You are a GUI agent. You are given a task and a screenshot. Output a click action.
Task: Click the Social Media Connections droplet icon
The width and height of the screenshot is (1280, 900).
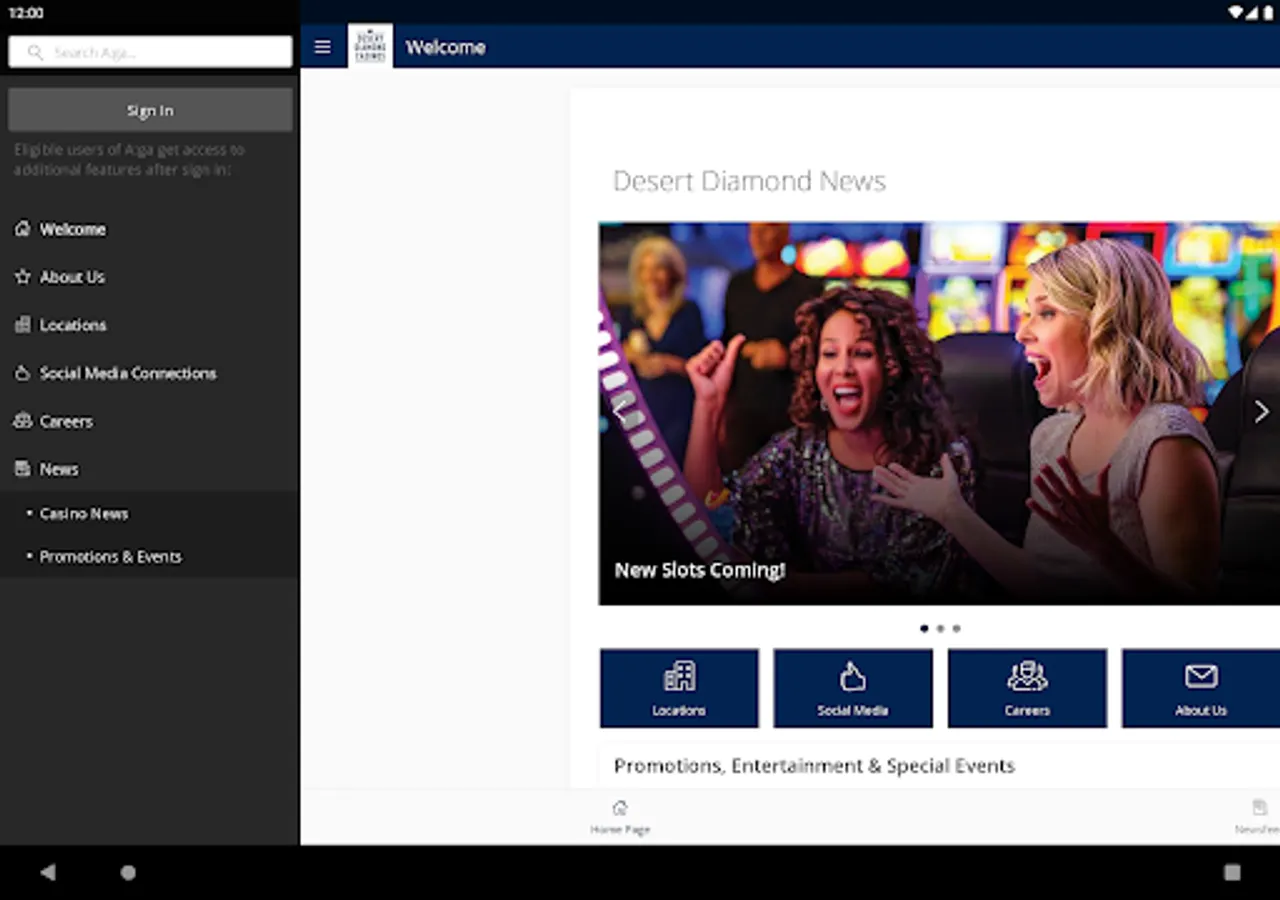[22, 373]
